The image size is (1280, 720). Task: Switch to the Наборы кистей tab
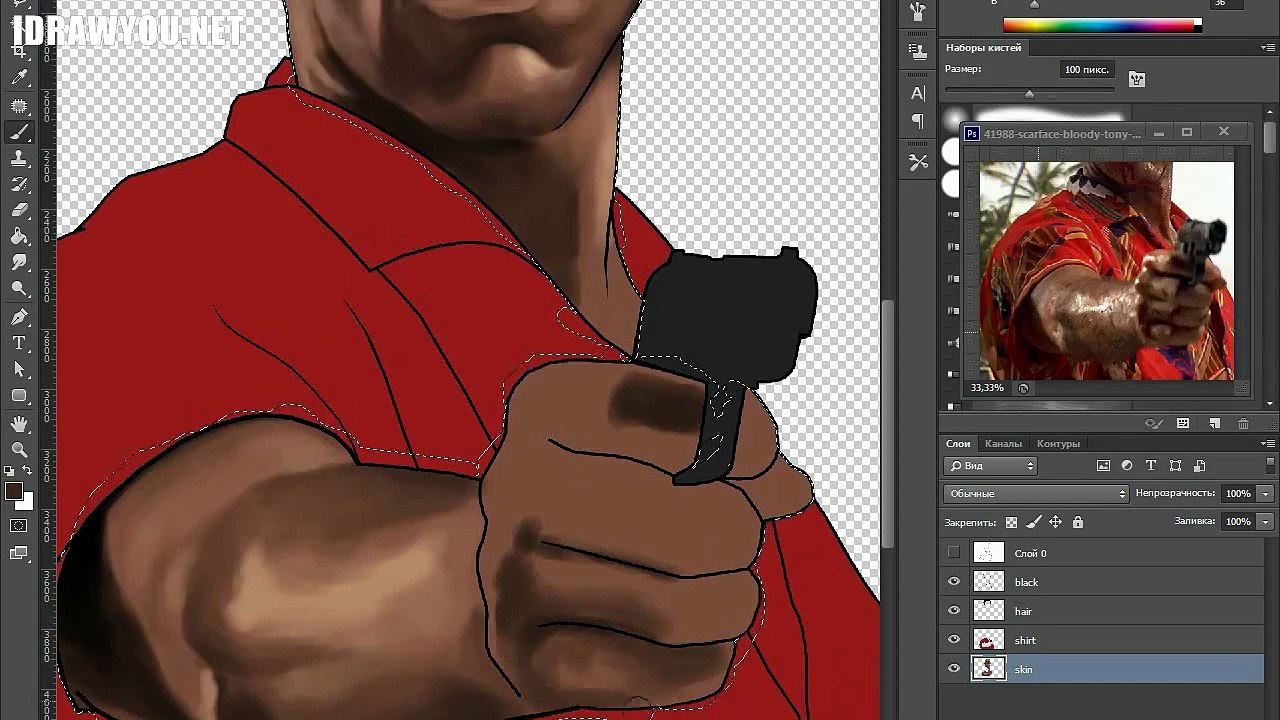(x=984, y=48)
